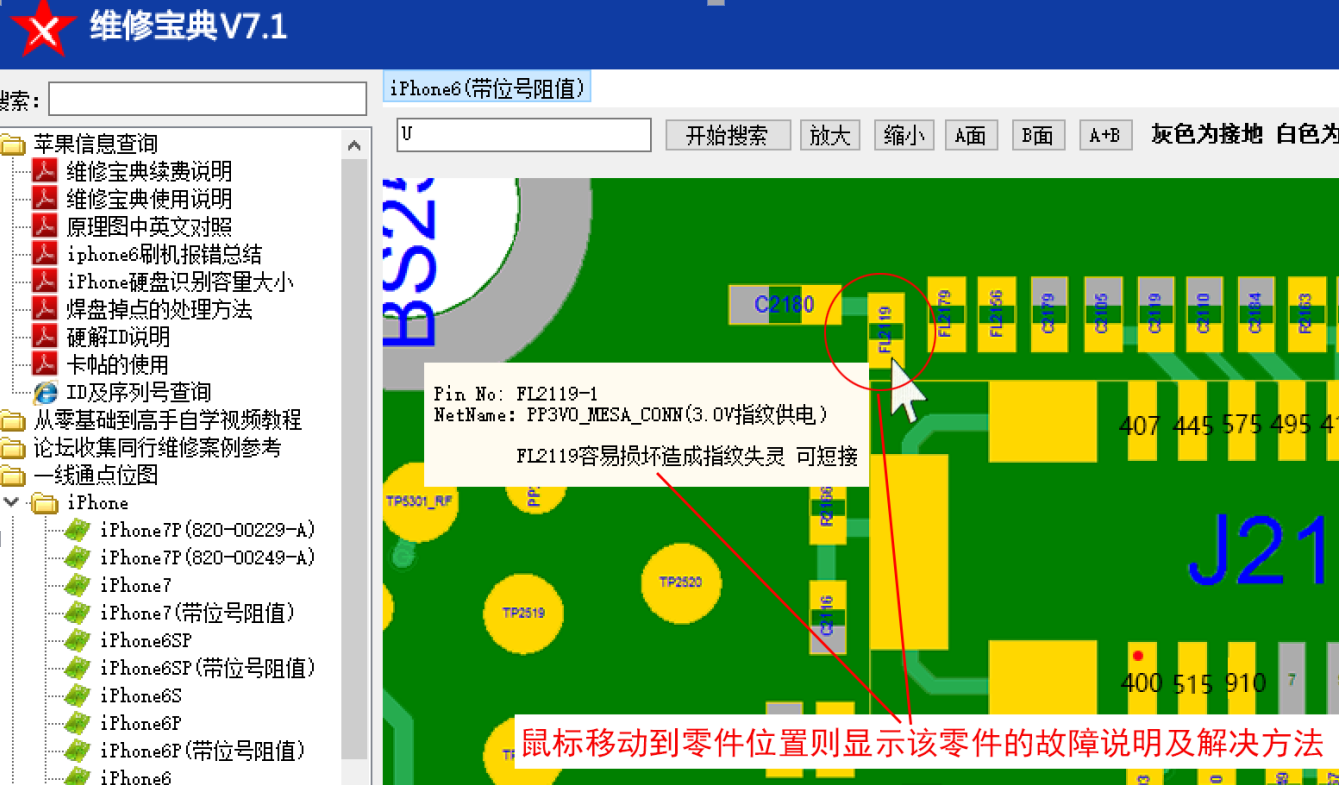Click board icon for iPhone6P
The image size is (1339, 785).
point(78,724)
